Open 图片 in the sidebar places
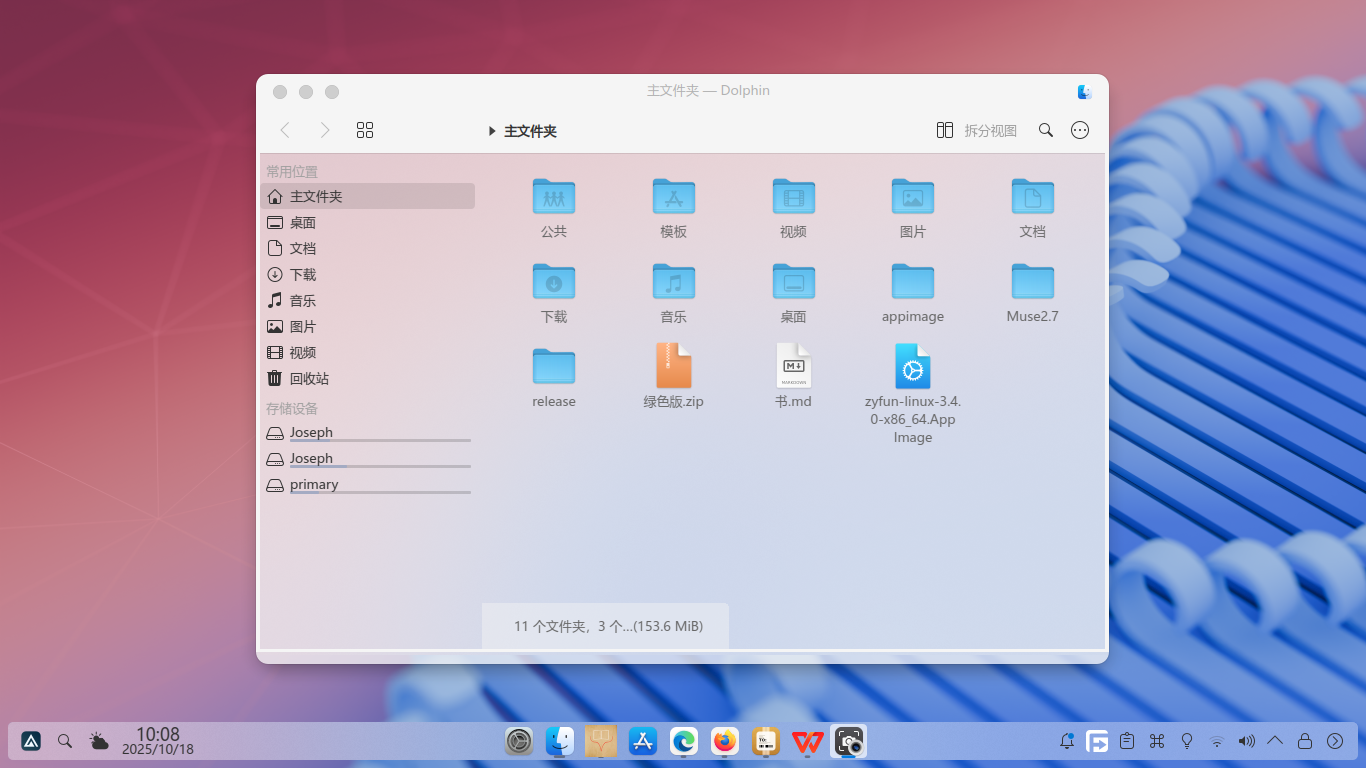1366x768 pixels. 368,326
